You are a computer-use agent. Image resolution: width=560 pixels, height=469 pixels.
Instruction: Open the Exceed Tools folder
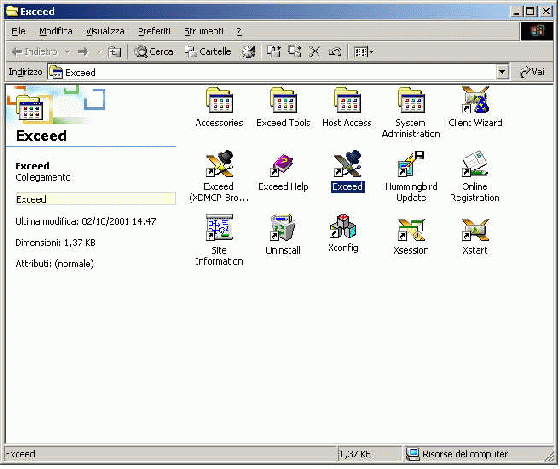(x=283, y=107)
